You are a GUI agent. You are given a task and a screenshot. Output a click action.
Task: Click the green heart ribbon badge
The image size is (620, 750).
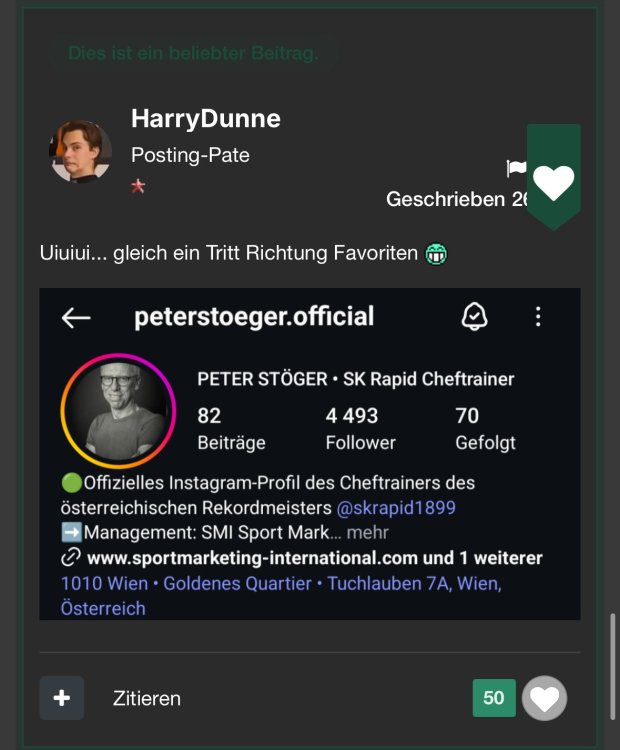(x=553, y=180)
